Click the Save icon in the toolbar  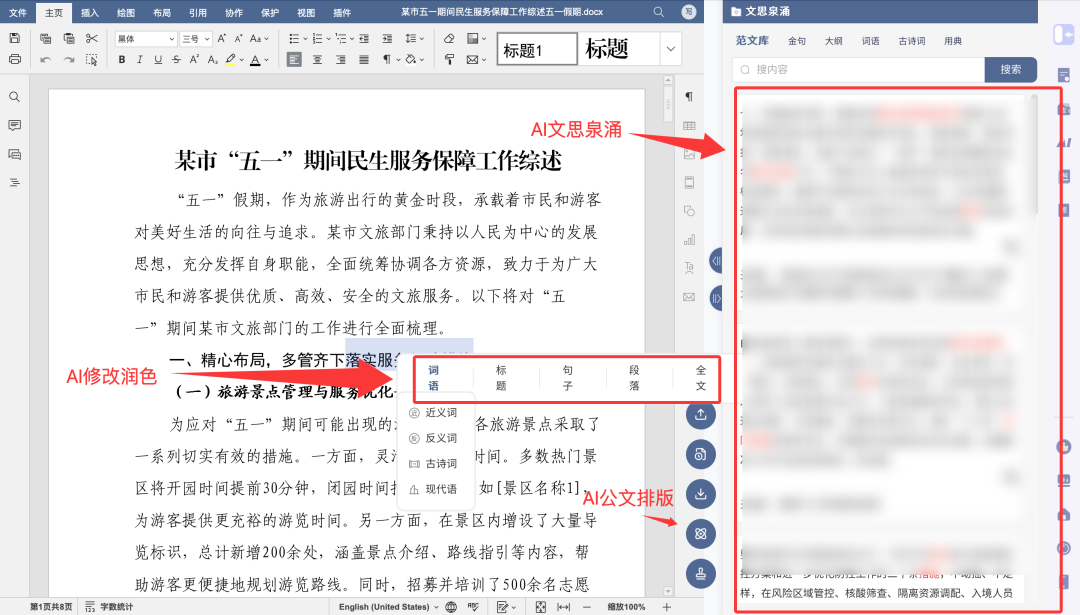point(15,38)
